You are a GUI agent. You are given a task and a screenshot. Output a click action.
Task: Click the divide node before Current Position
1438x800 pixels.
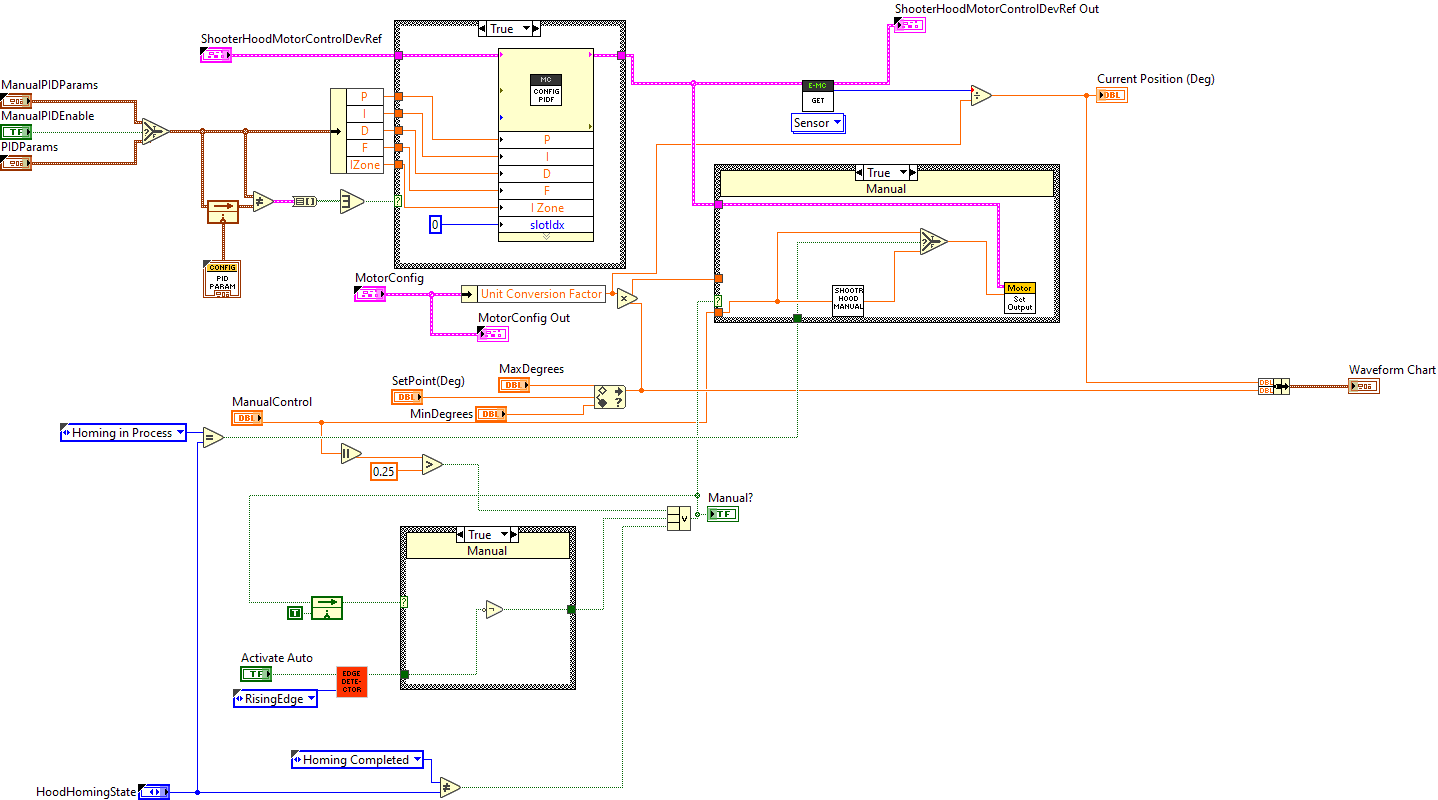pyautogui.click(x=980, y=95)
